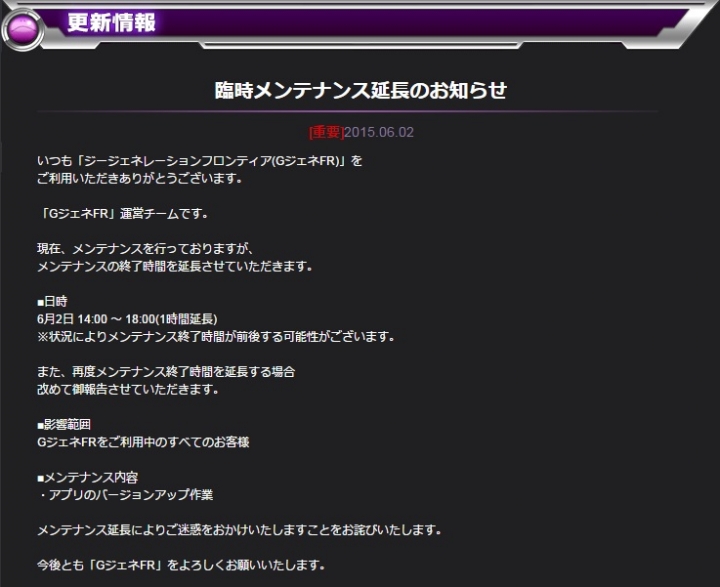This screenshot has height=587, width=720.
Task: Click the ■メンテナンス内容 section heading
Action: click(88, 478)
